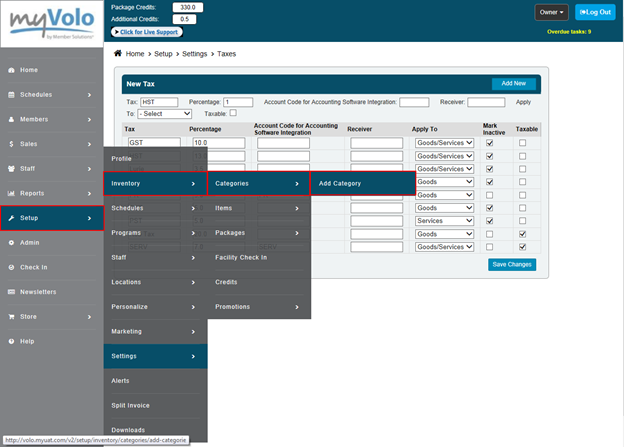
Task: Click the Newsletters envelope icon
Action: [11, 292]
